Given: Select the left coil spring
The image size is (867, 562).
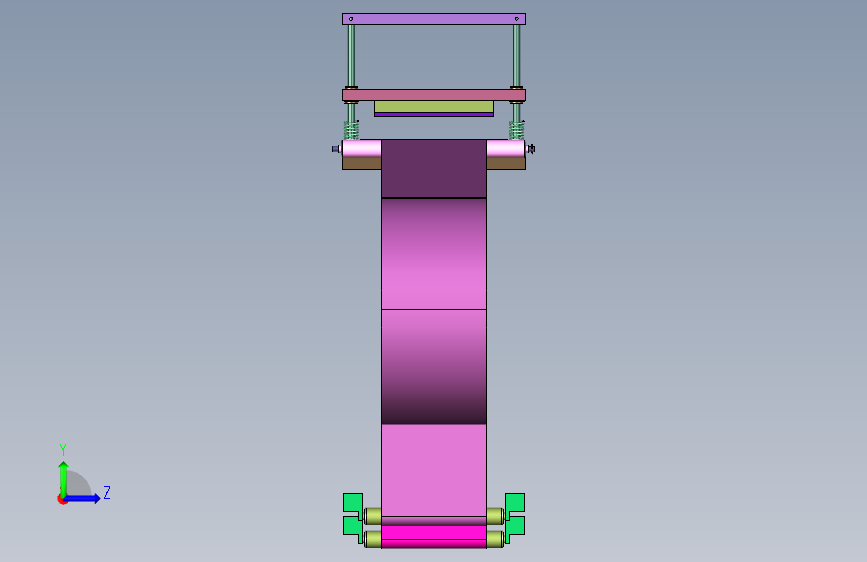Looking at the screenshot, I should [x=351, y=131].
